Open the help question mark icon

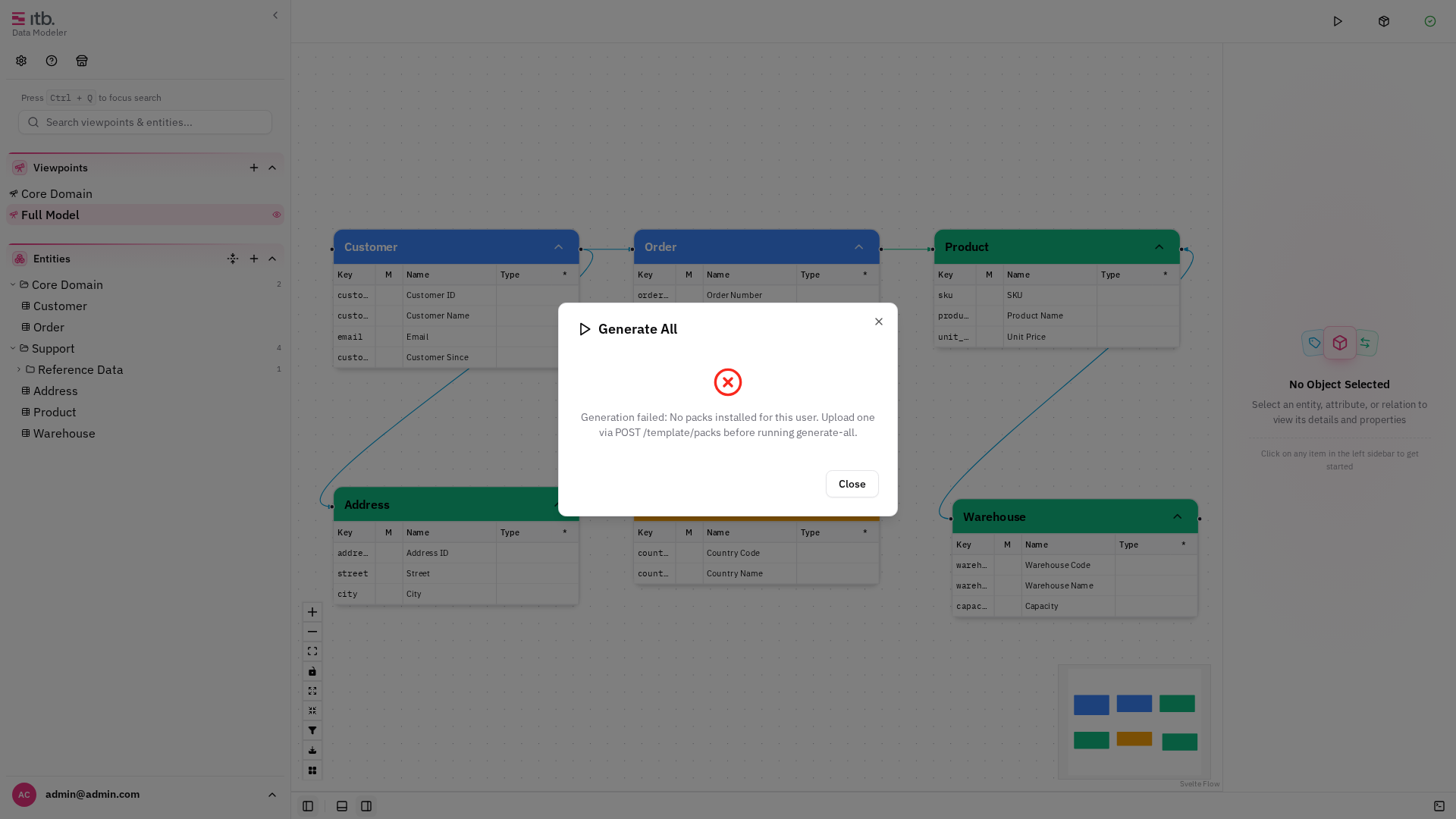click(52, 61)
